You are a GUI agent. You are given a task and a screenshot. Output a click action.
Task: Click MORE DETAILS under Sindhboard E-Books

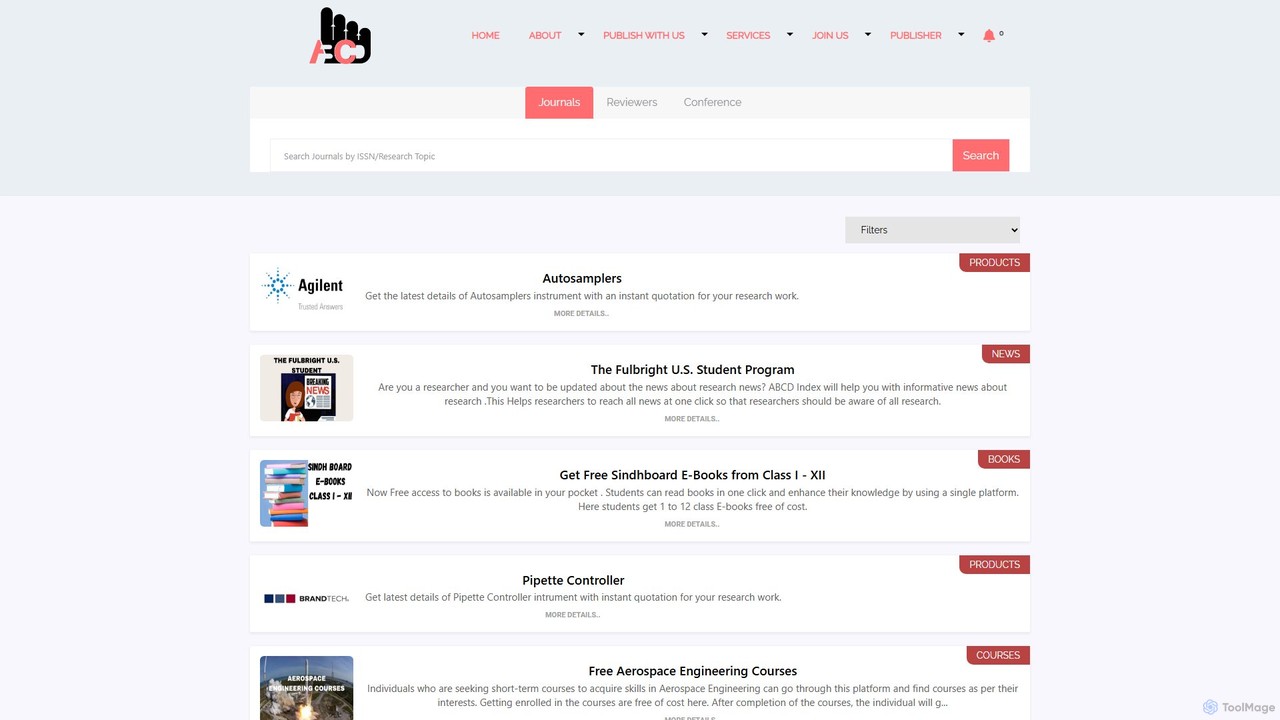coord(692,524)
